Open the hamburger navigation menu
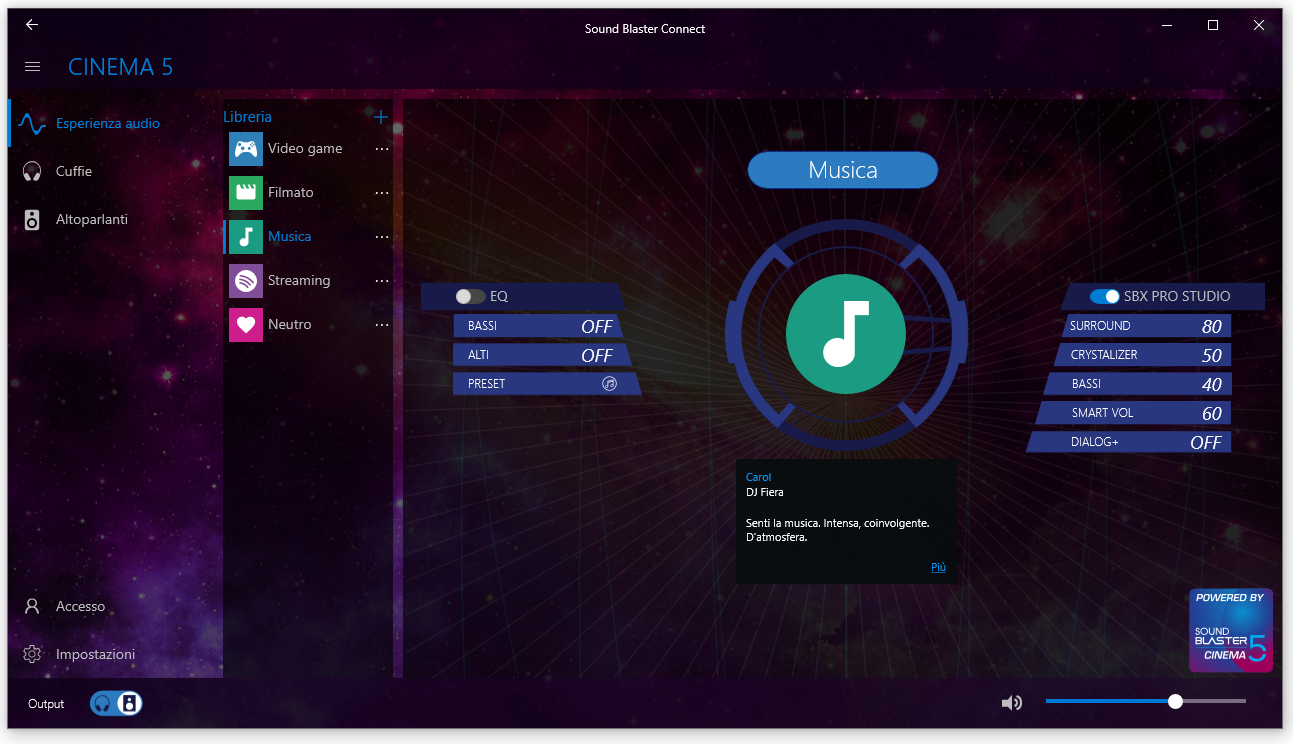 tap(32, 66)
